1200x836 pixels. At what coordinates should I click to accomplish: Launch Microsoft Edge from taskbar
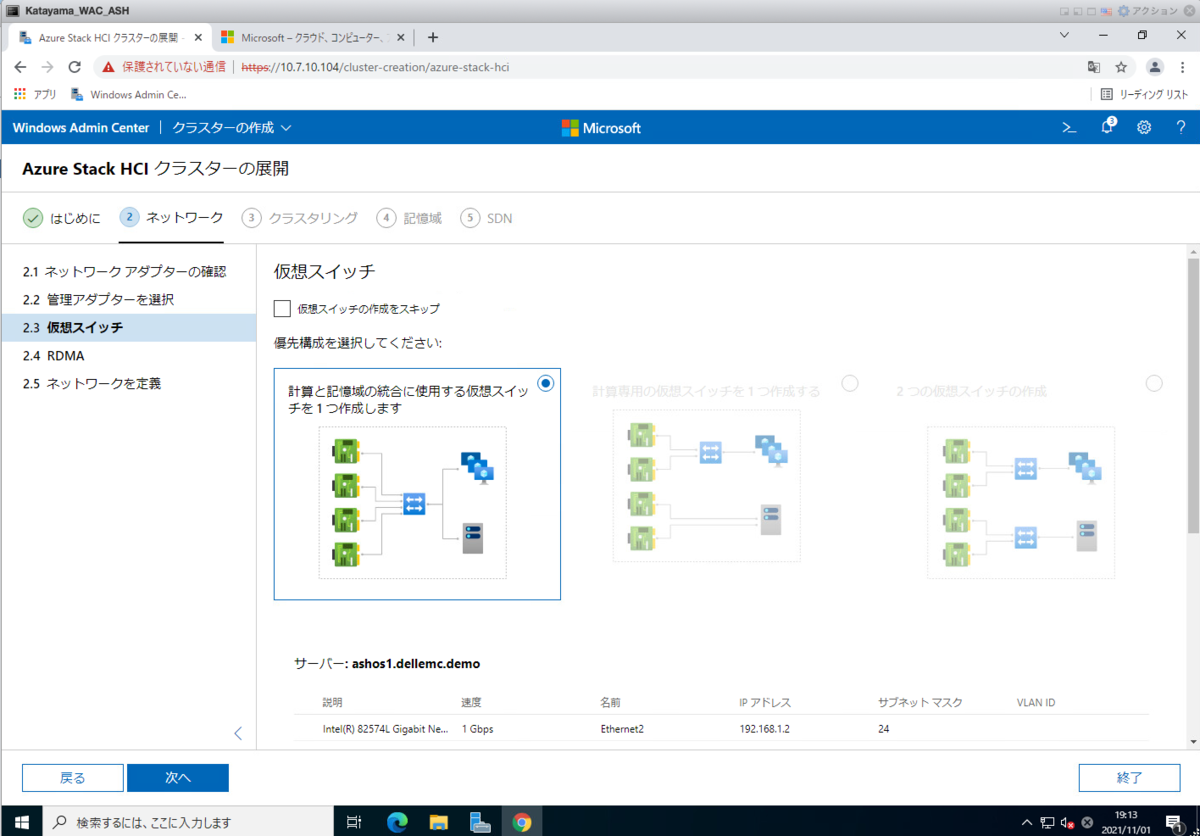(397, 822)
